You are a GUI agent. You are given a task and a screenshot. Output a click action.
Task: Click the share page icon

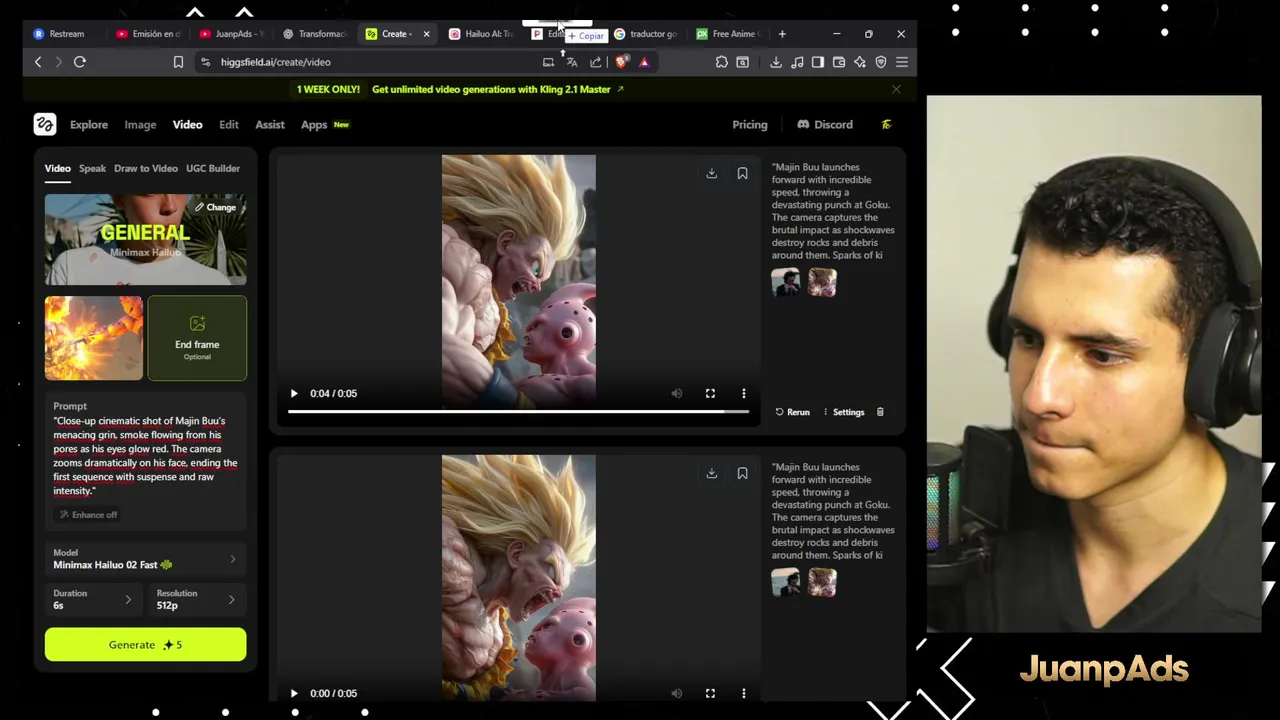click(x=596, y=62)
